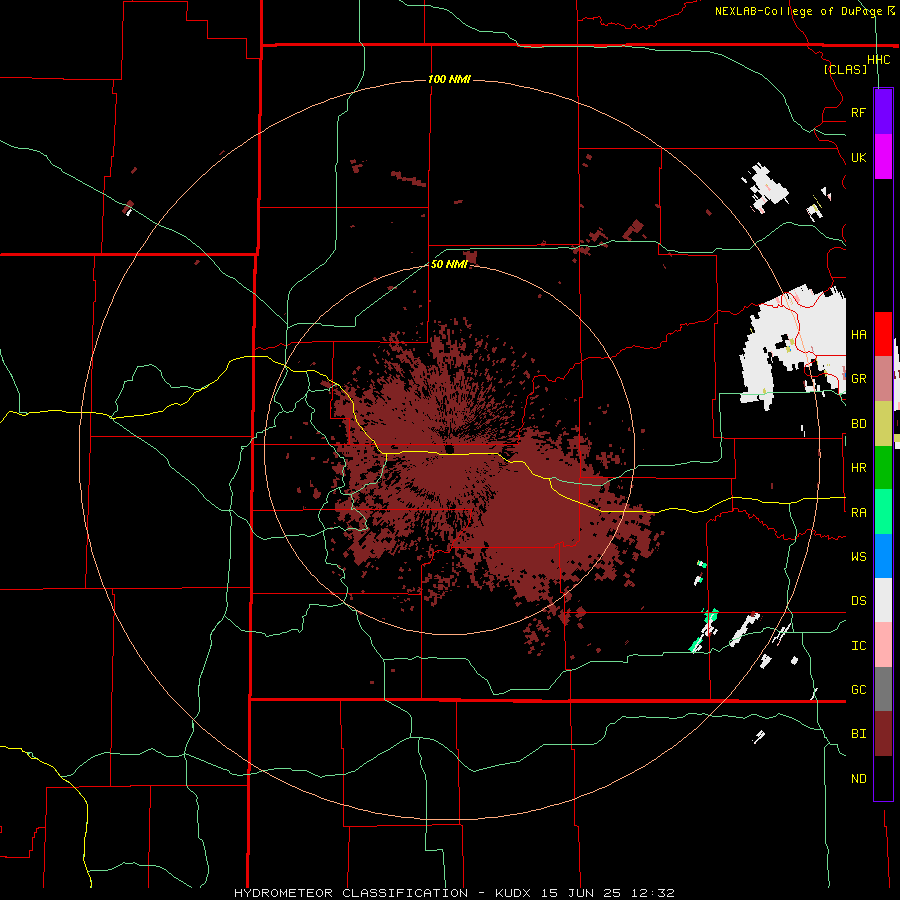This screenshot has height=900, width=900.
Task: Click the WS blue legend swatch
Action: [883, 556]
